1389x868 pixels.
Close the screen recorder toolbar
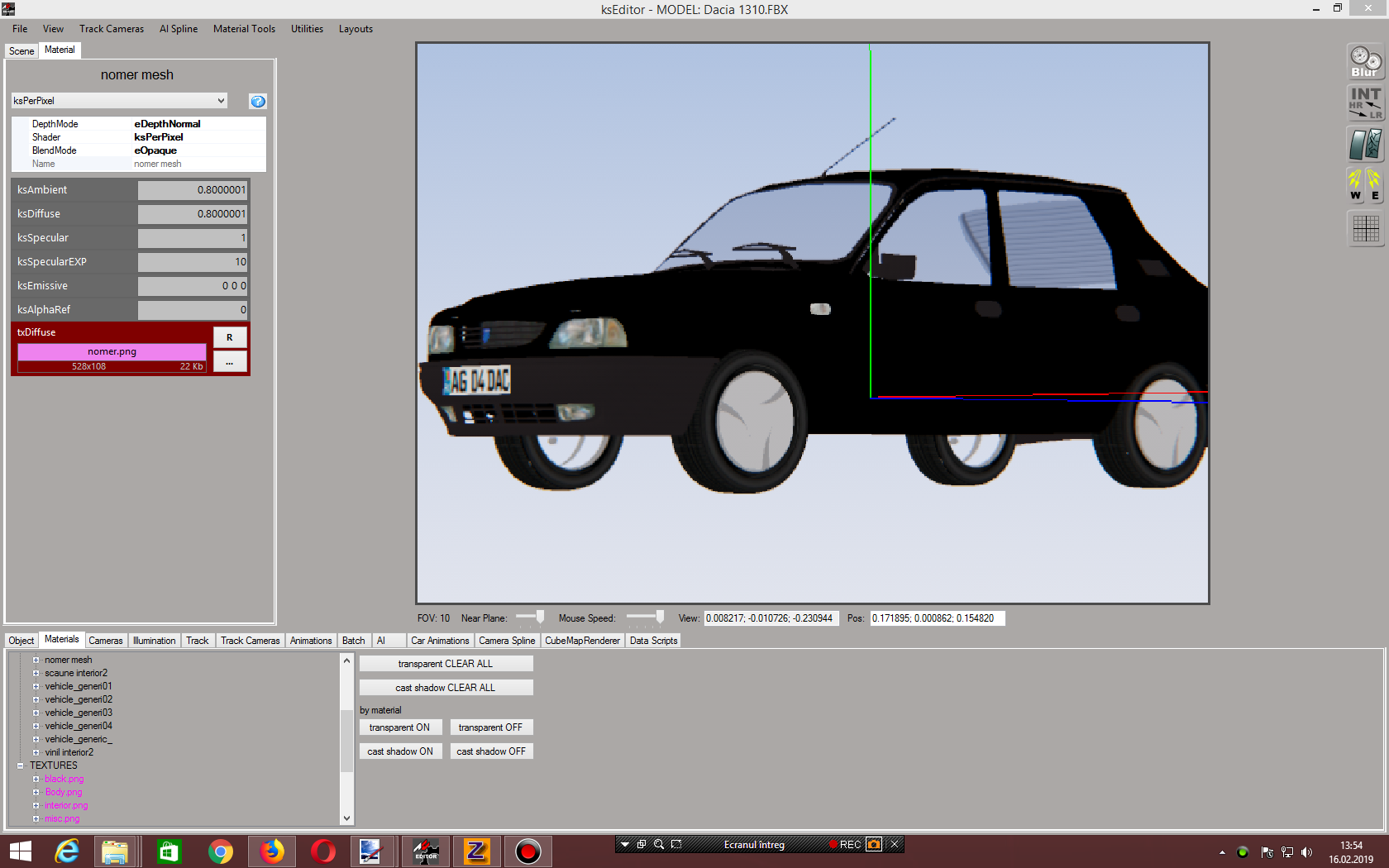pyautogui.click(x=895, y=844)
